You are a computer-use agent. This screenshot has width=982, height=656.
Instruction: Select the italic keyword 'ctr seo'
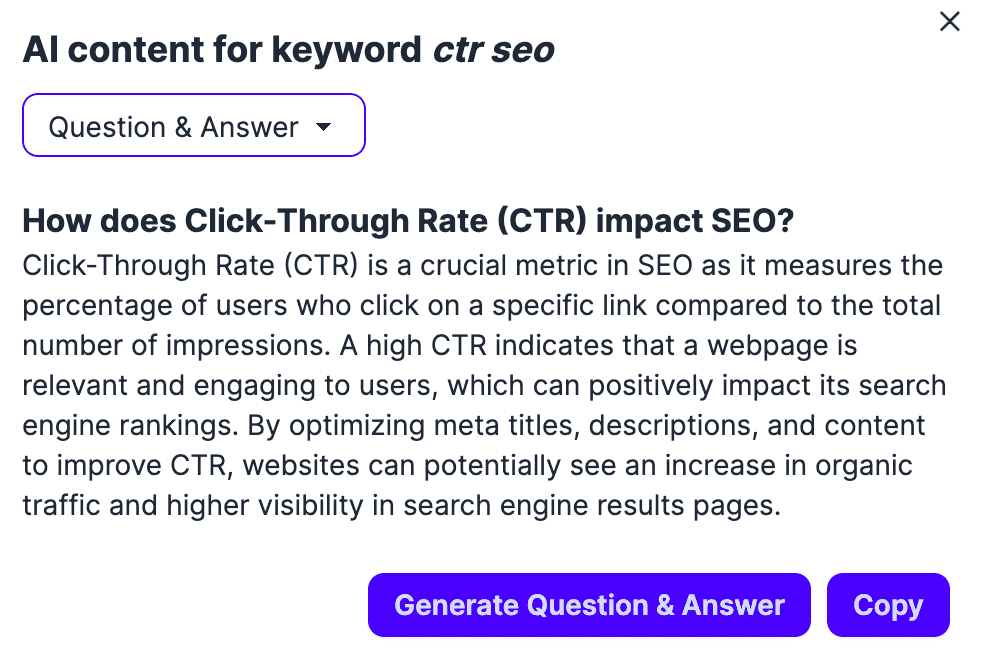493,50
